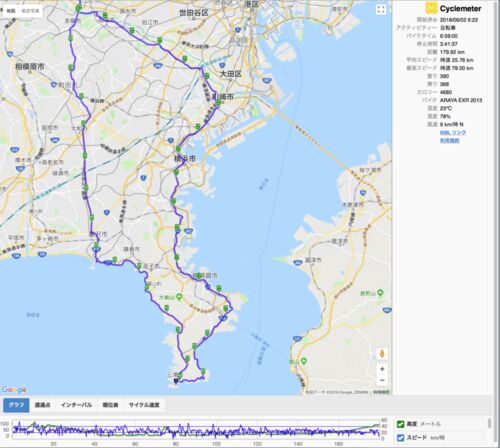Zoom in with the map plus button
The width and height of the screenshot is (500, 448).
pyautogui.click(x=382, y=369)
